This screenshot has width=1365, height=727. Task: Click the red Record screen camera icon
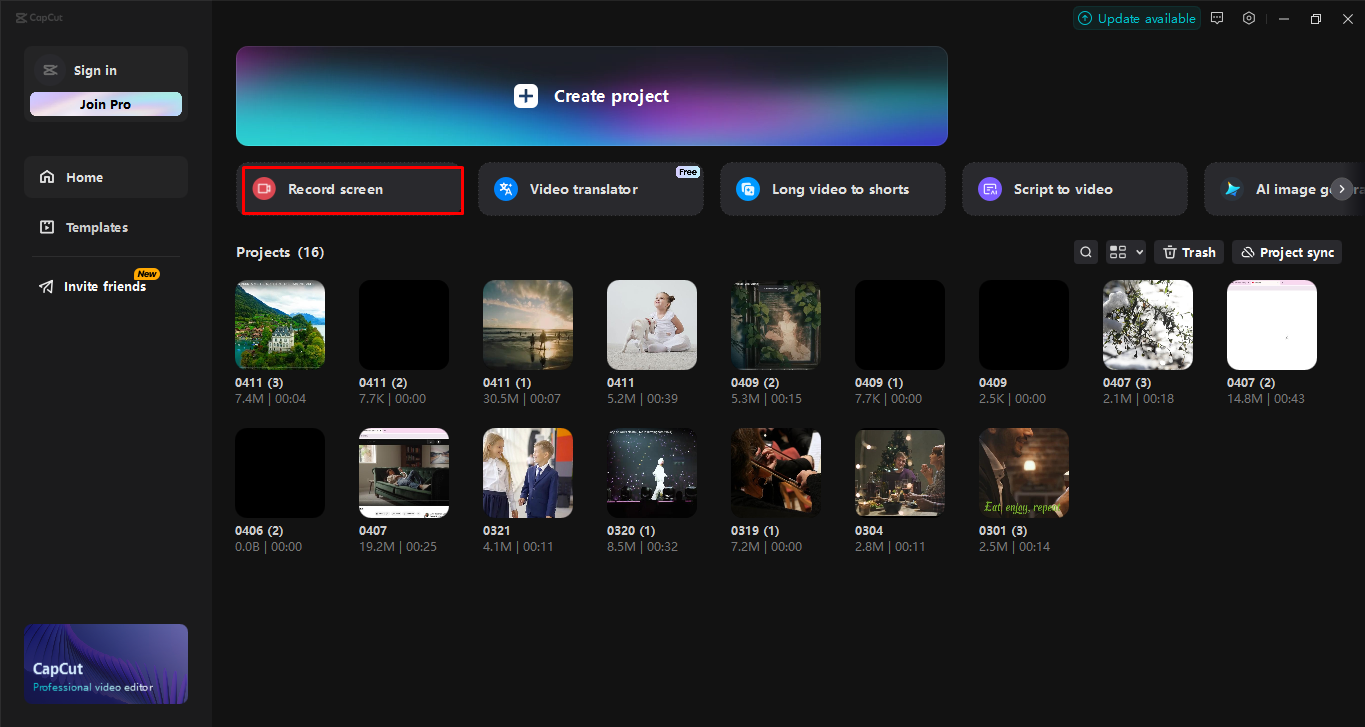264,189
